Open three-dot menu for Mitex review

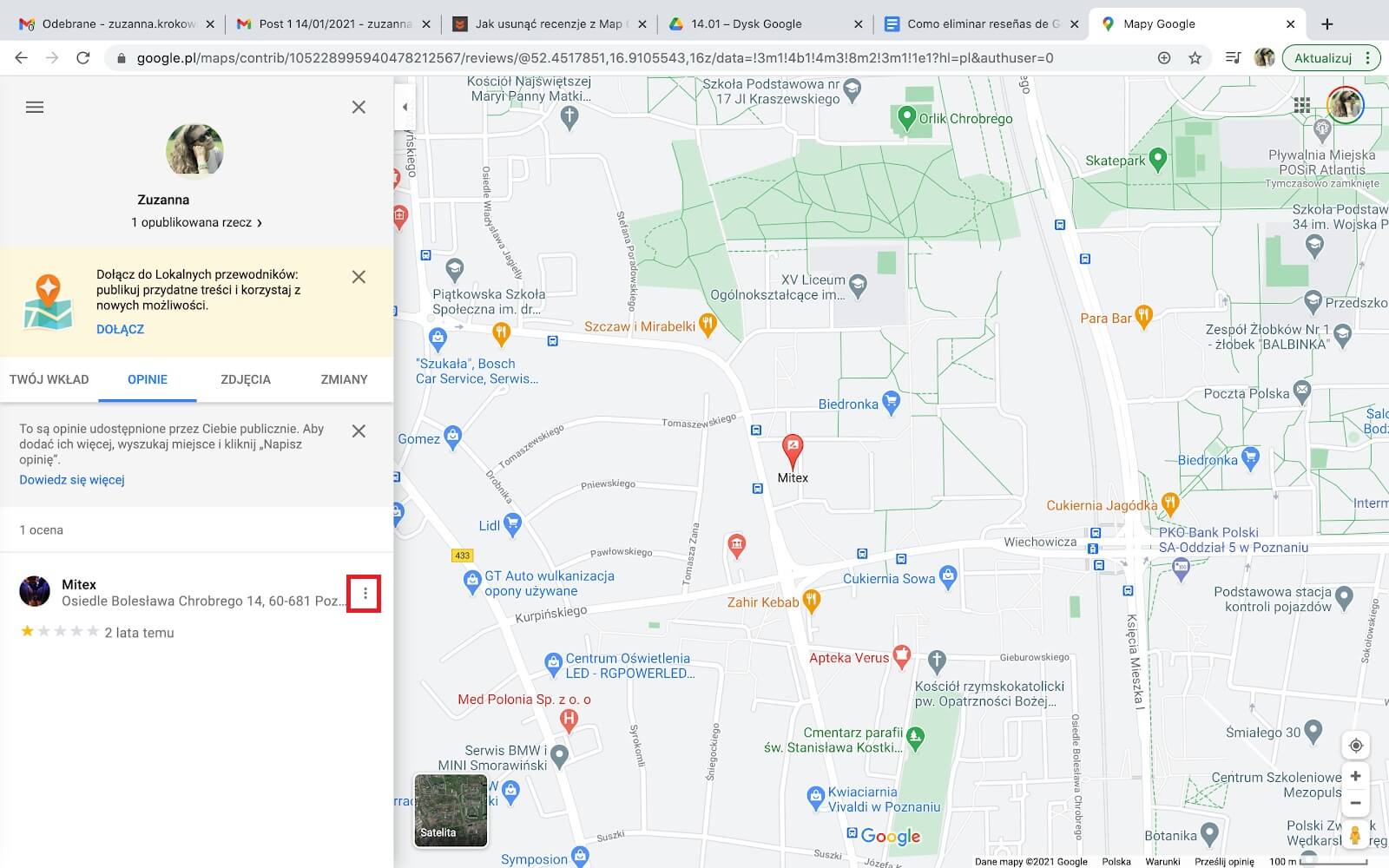(x=365, y=594)
